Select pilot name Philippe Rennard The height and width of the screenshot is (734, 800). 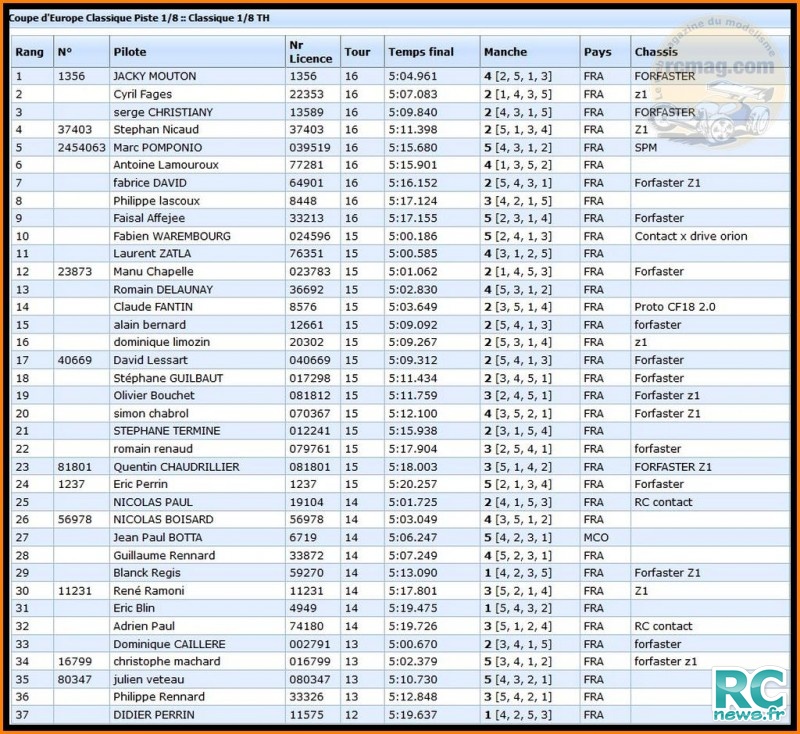pos(159,697)
